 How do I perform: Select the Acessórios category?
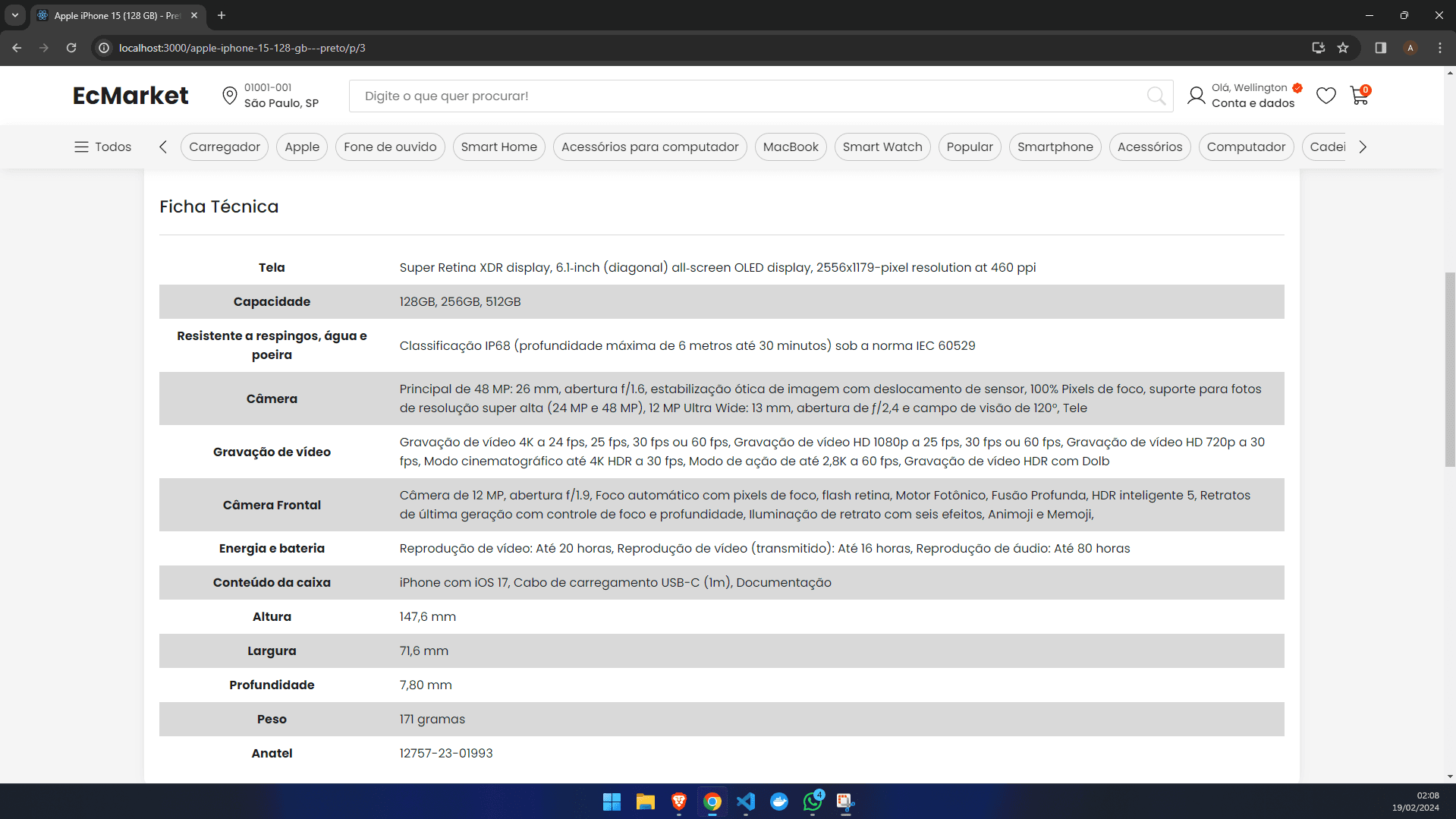(x=1150, y=146)
